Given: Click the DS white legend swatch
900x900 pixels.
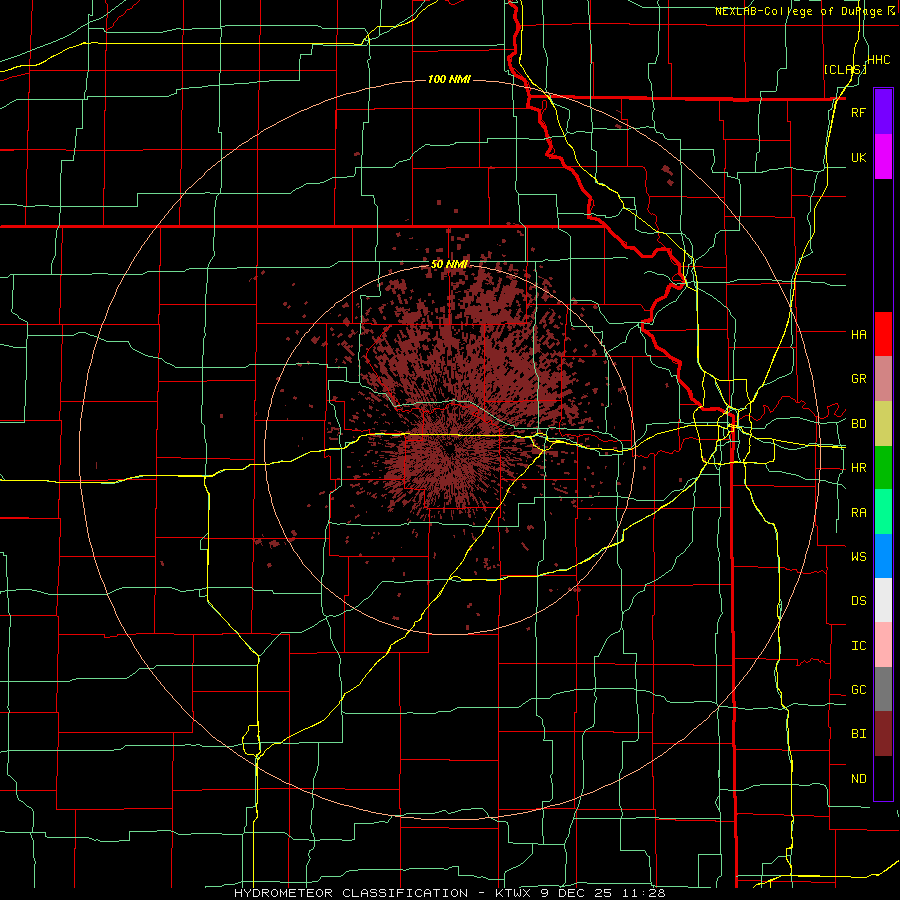Looking at the screenshot, I should 883,600.
